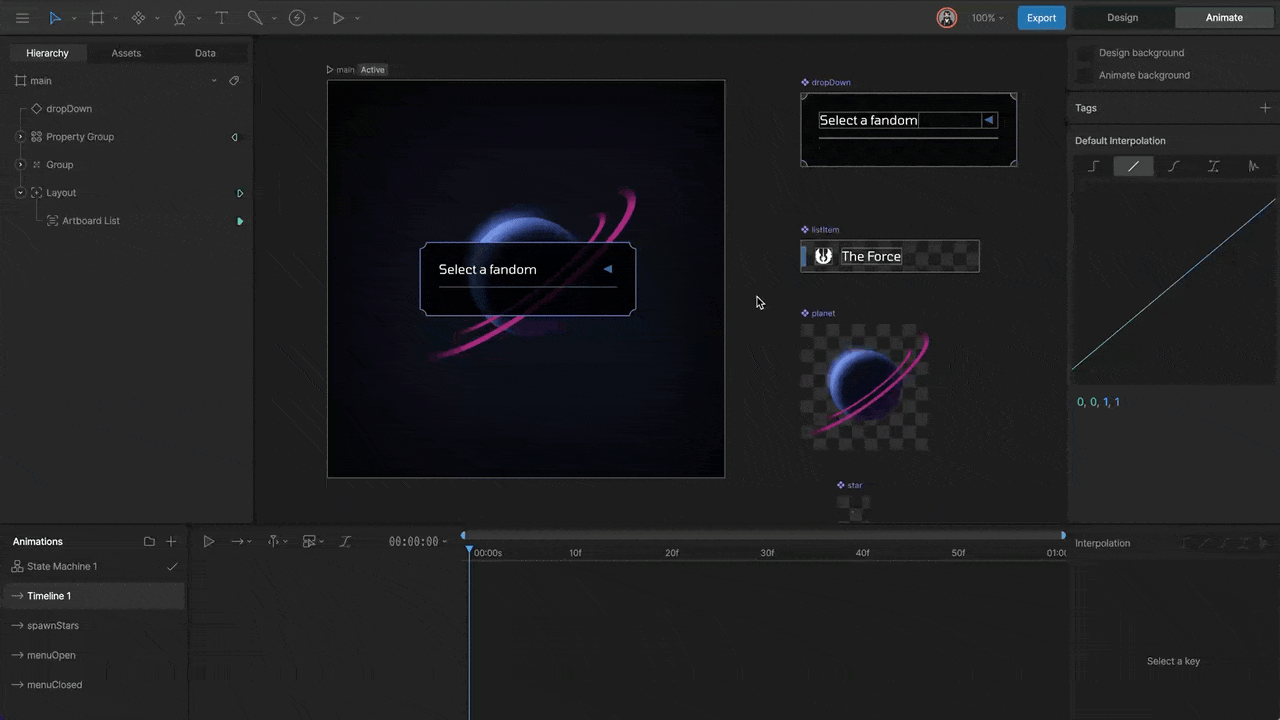
Task: Select the Artboard tool
Action: [x=97, y=18]
